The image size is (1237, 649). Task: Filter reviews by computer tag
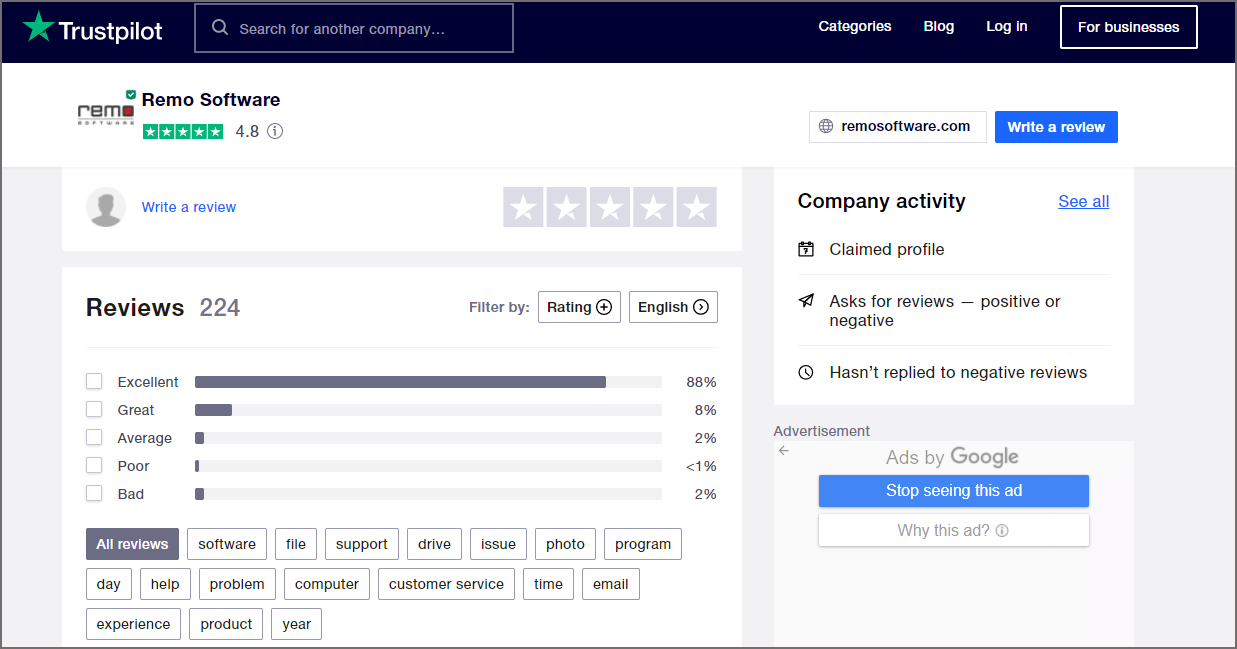coord(327,584)
